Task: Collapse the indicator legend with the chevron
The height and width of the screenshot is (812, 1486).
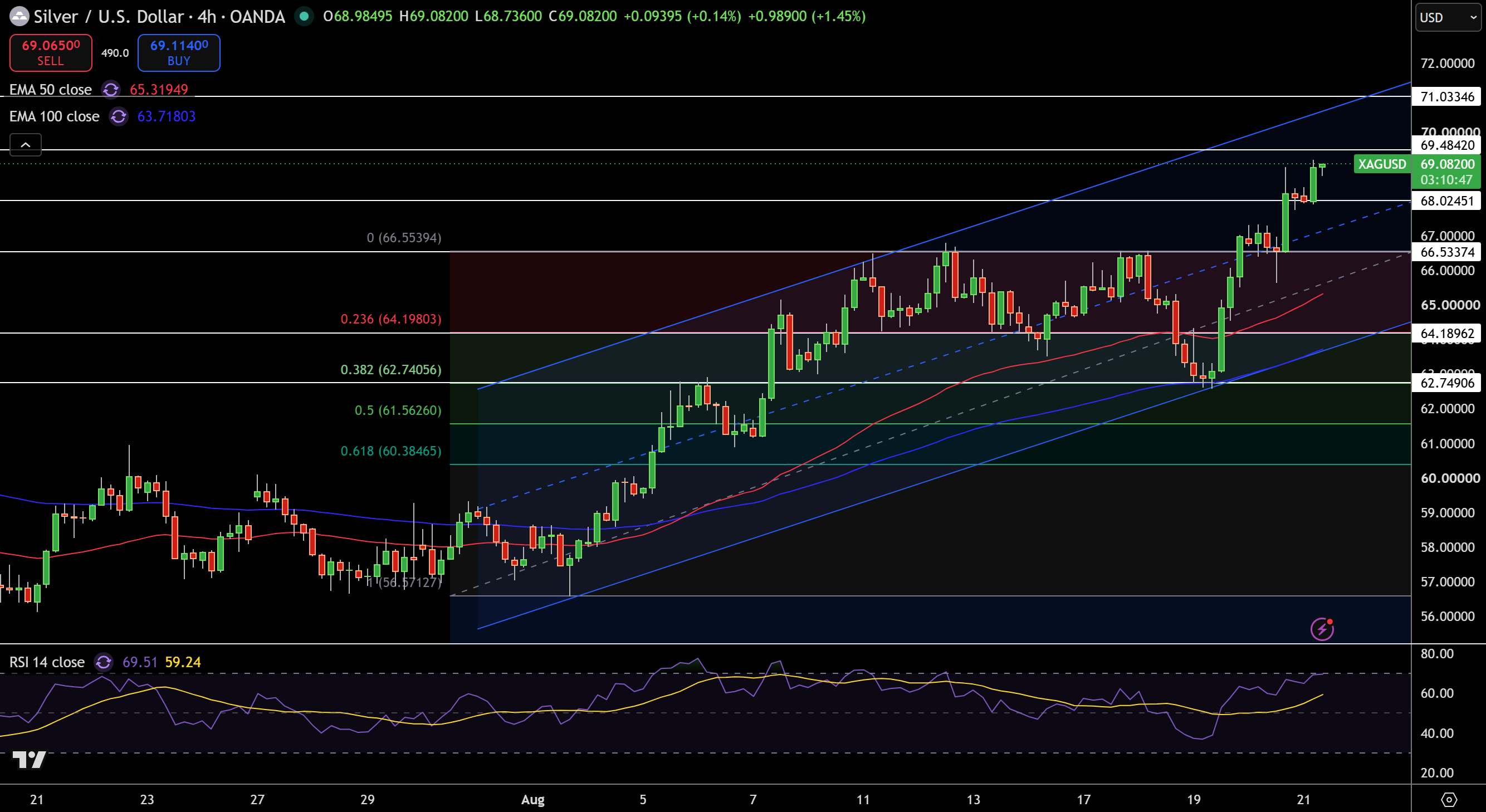Action: 26,145
